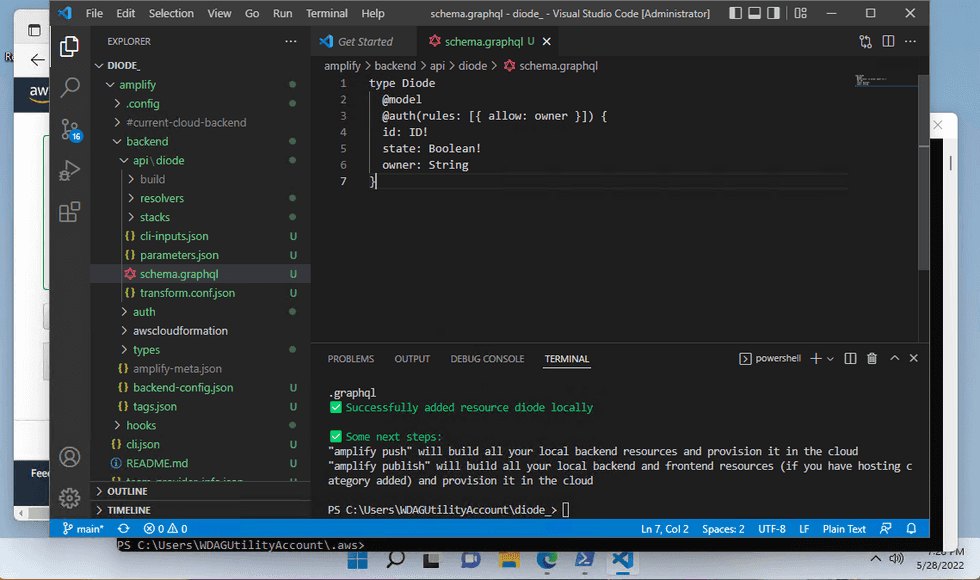This screenshot has height=580, width=980.
Task: Kill terminal with the trash icon
Action: (x=872, y=358)
